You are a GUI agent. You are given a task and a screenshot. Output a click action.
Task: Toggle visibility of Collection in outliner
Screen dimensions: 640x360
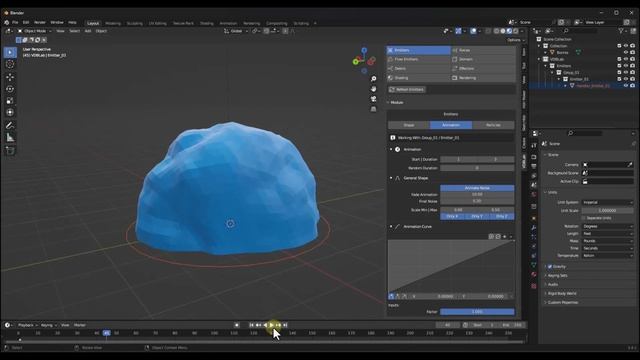coord(626,46)
